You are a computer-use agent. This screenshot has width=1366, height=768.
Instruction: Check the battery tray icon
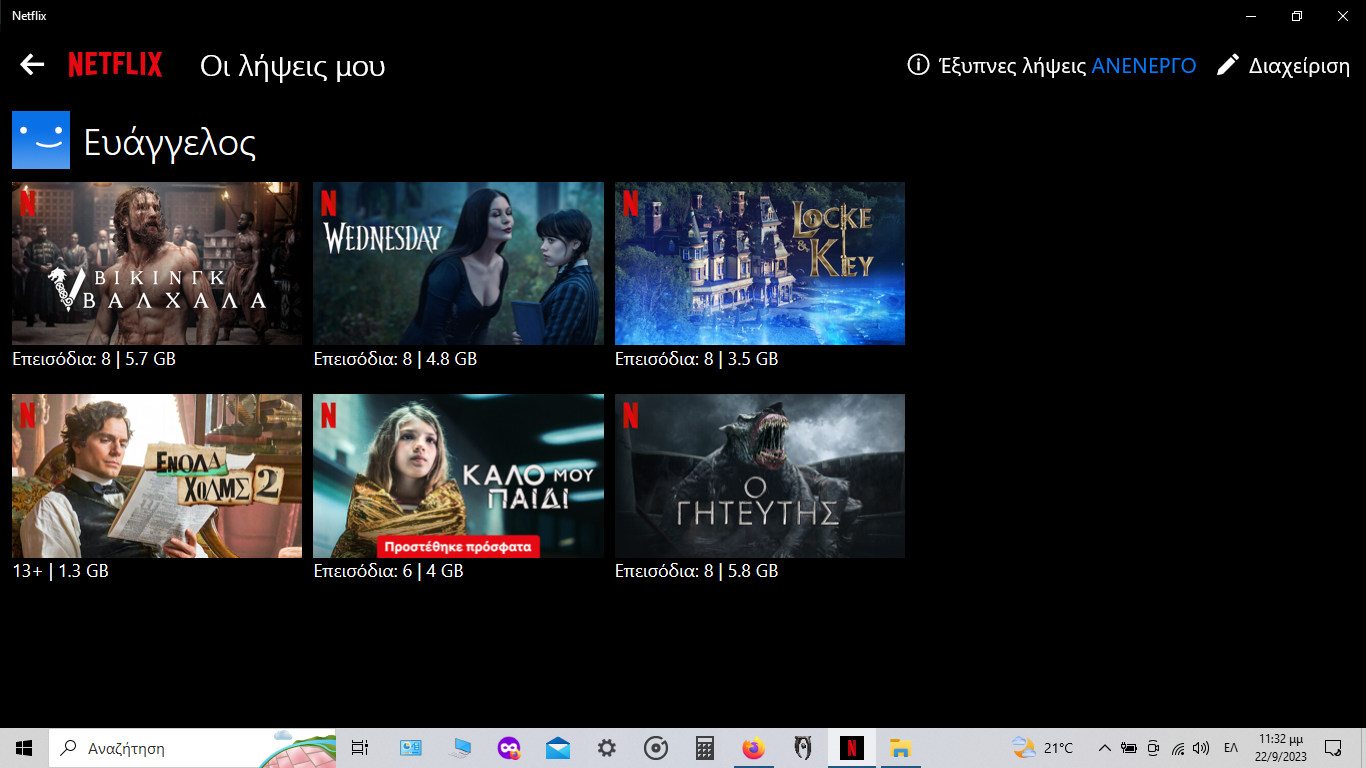(1130, 748)
